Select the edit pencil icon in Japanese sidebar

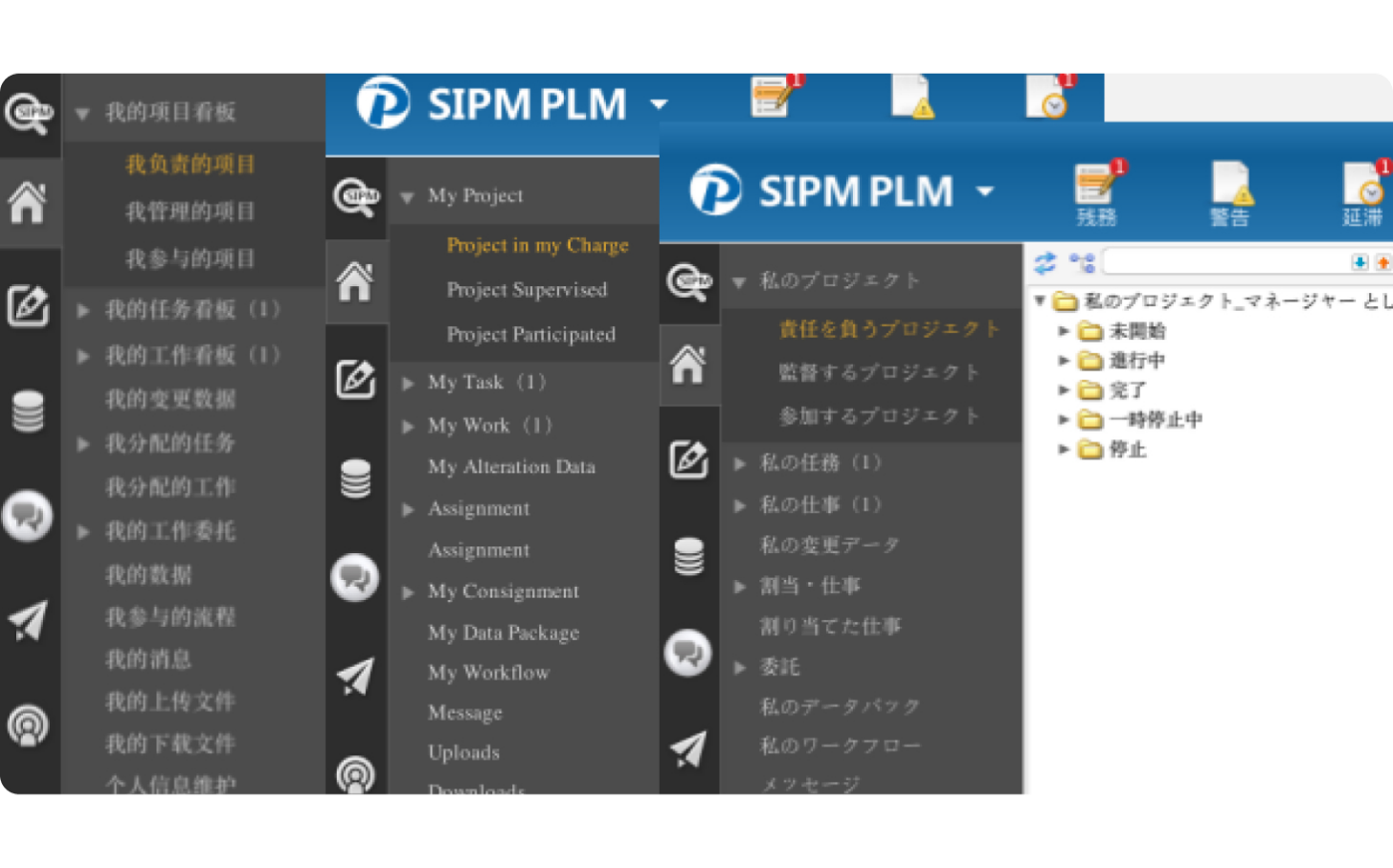pos(688,459)
